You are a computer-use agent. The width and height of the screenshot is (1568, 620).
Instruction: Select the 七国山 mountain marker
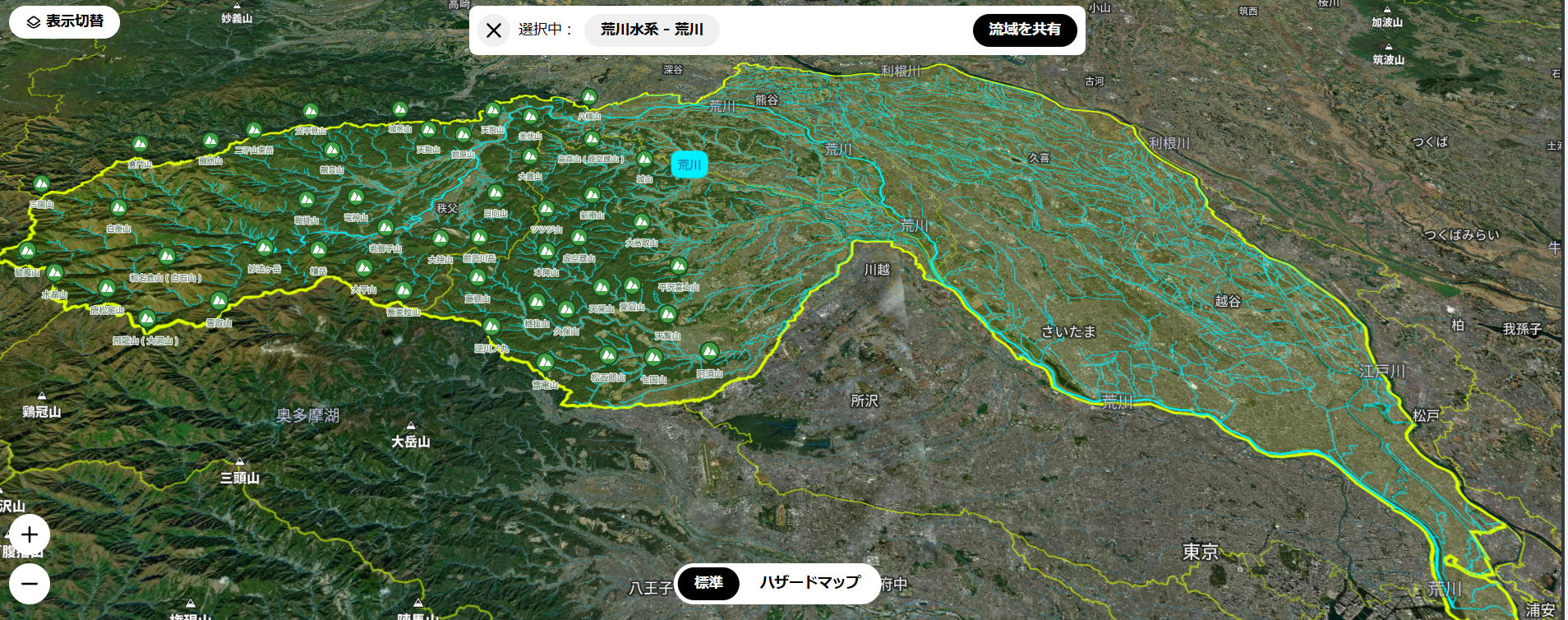tap(653, 358)
